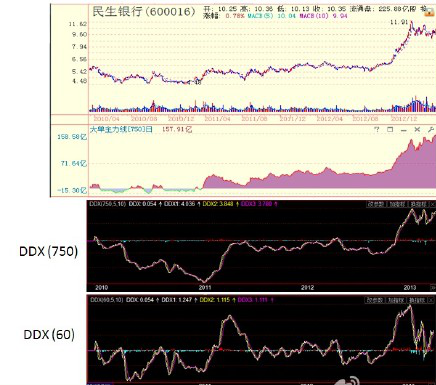Click the 2012/12 date axis label

coord(403,118)
